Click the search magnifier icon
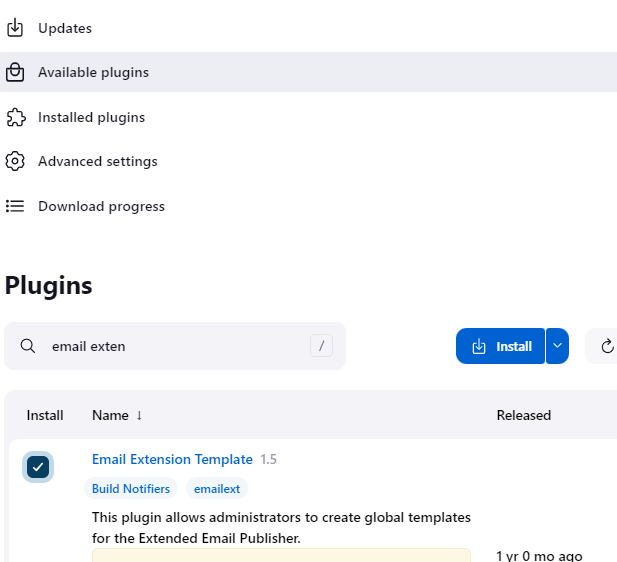This screenshot has height=562, width=617. (28, 346)
